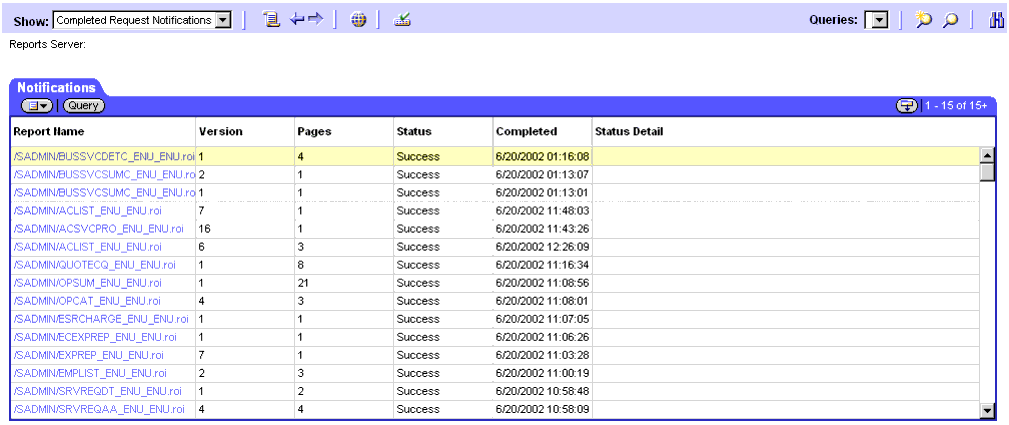The width and height of the screenshot is (1009, 425).
Task: Click the scrollbar up arrow
Action: pyautogui.click(x=986, y=155)
